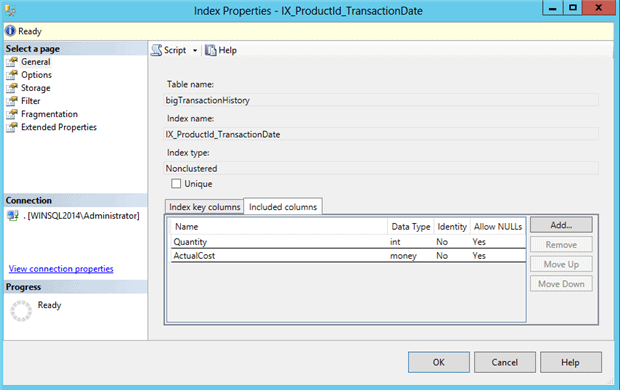Click the Cancel button
The height and width of the screenshot is (390, 620).
click(x=505, y=362)
